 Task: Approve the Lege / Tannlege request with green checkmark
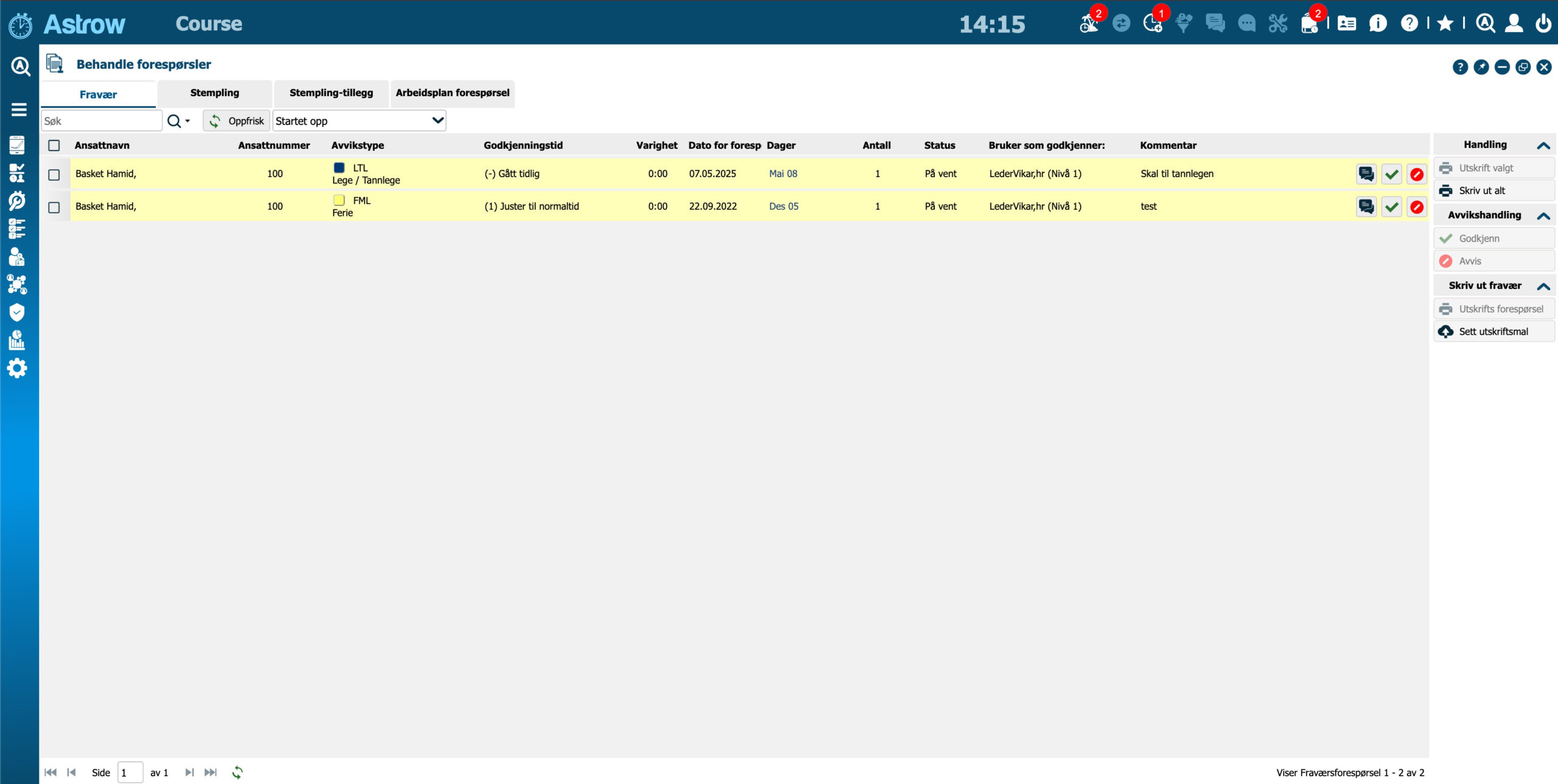[x=1391, y=175]
